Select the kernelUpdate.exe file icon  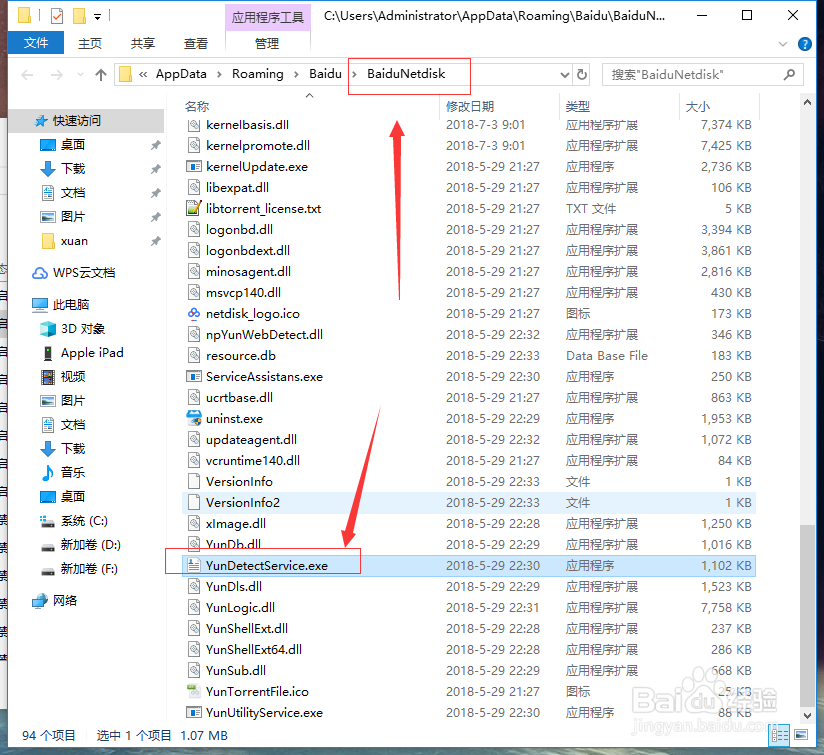(194, 167)
